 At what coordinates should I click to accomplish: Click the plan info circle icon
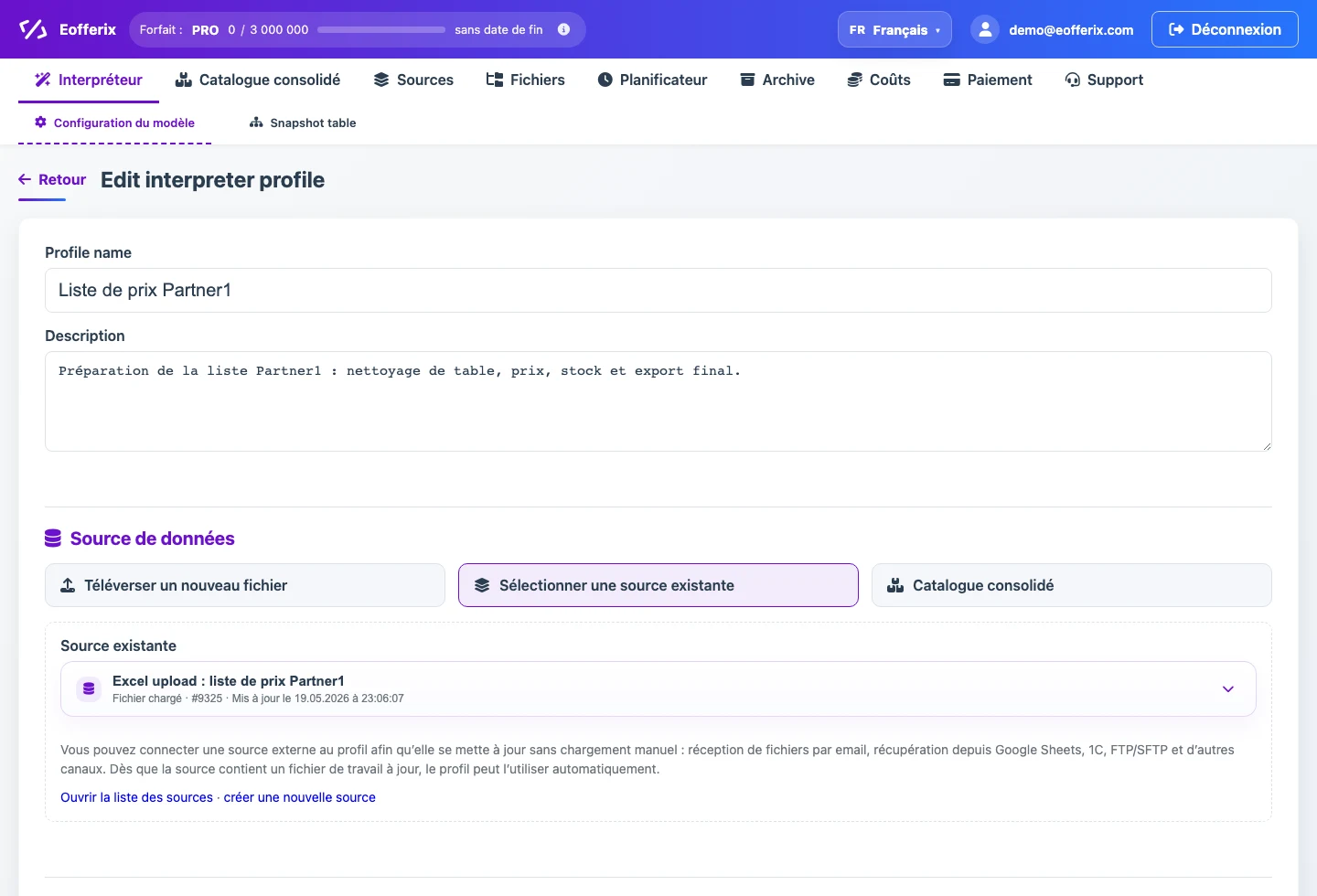click(x=563, y=29)
